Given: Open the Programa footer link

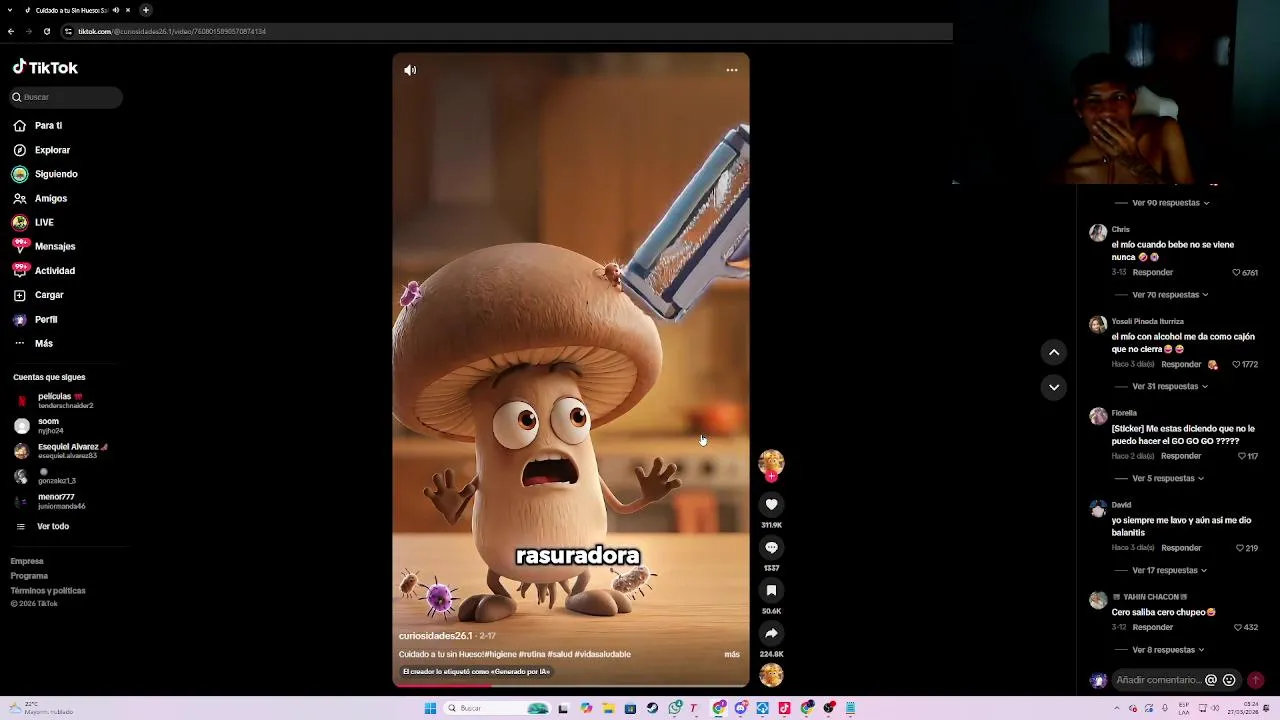Looking at the screenshot, I should (x=29, y=576).
